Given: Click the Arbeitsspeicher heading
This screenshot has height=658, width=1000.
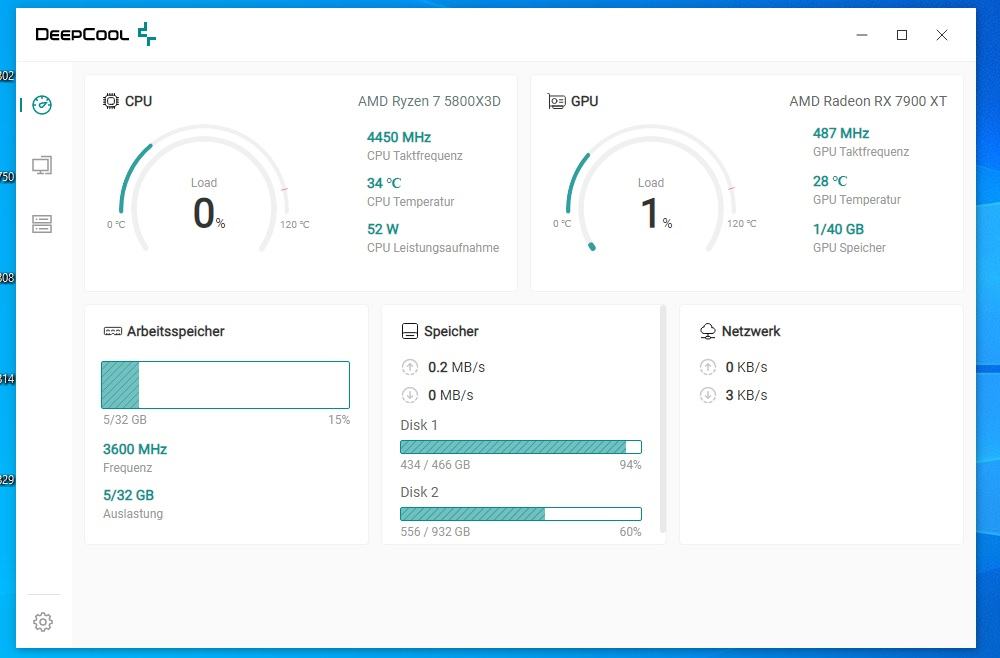Looking at the screenshot, I should coord(175,331).
